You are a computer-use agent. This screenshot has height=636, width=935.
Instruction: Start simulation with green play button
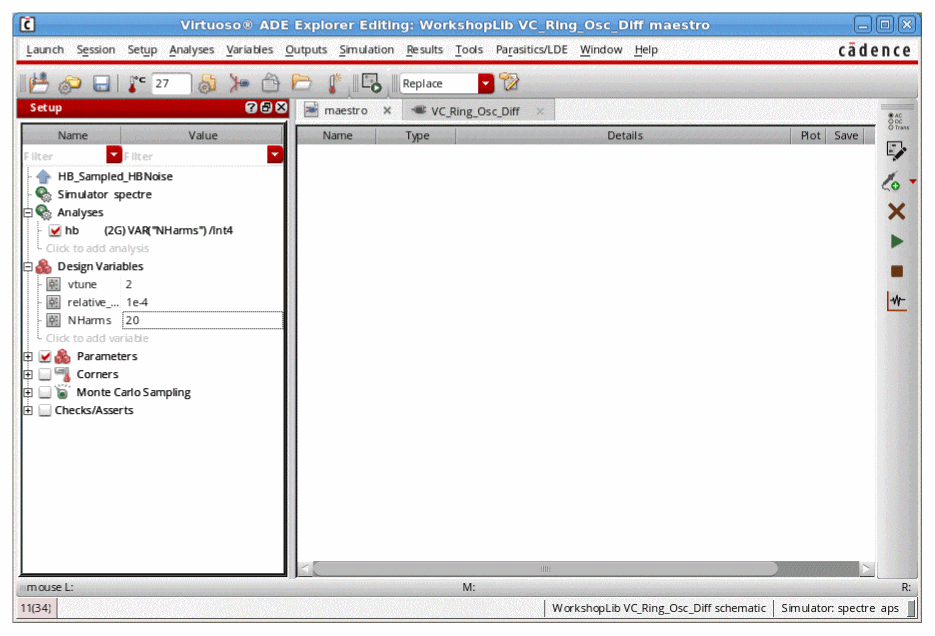[x=896, y=241]
